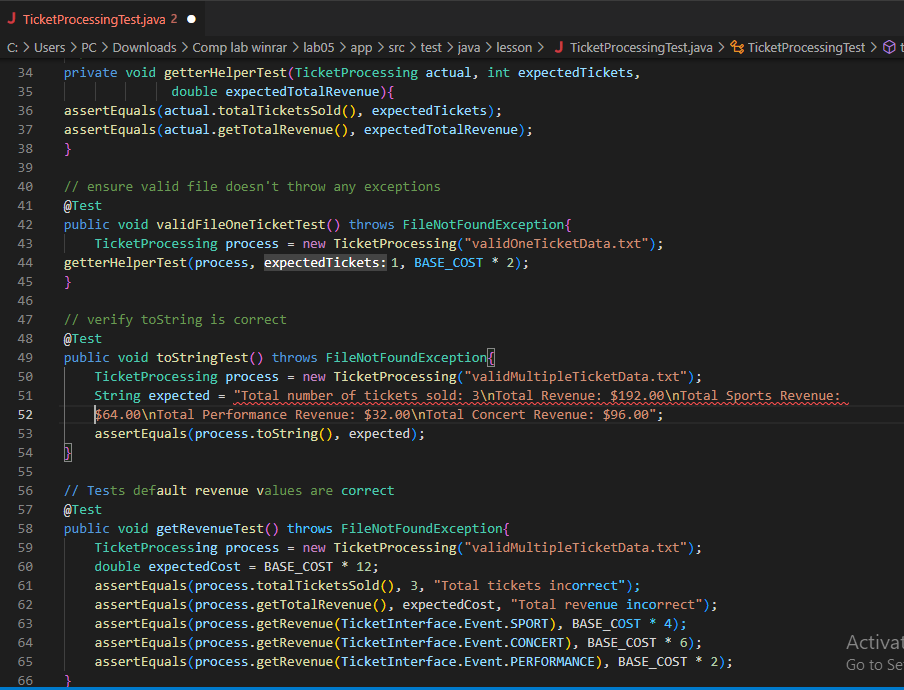Click BASE_COST on line 44
The width and height of the screenshot is (904, 690).
(449, 263)
